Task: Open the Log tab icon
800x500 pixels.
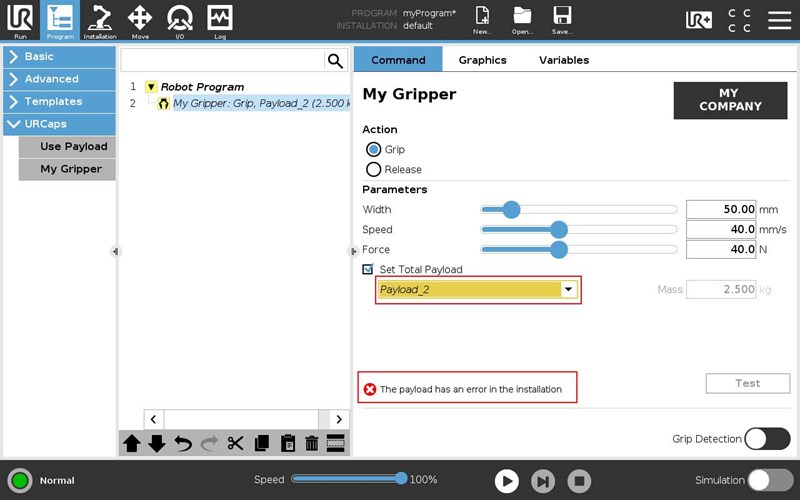Action: tap(220, 18)
